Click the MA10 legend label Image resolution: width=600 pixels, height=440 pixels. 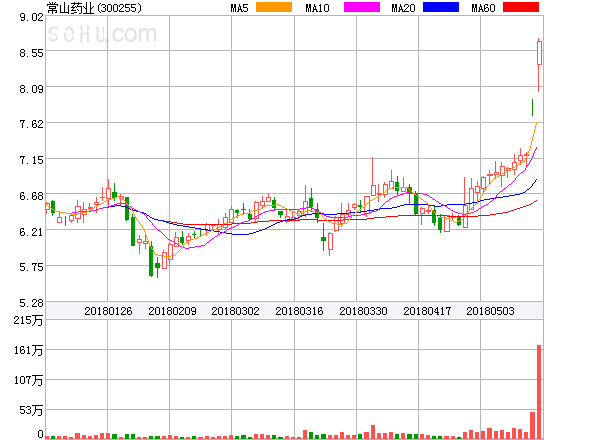(x=317, y=8)
